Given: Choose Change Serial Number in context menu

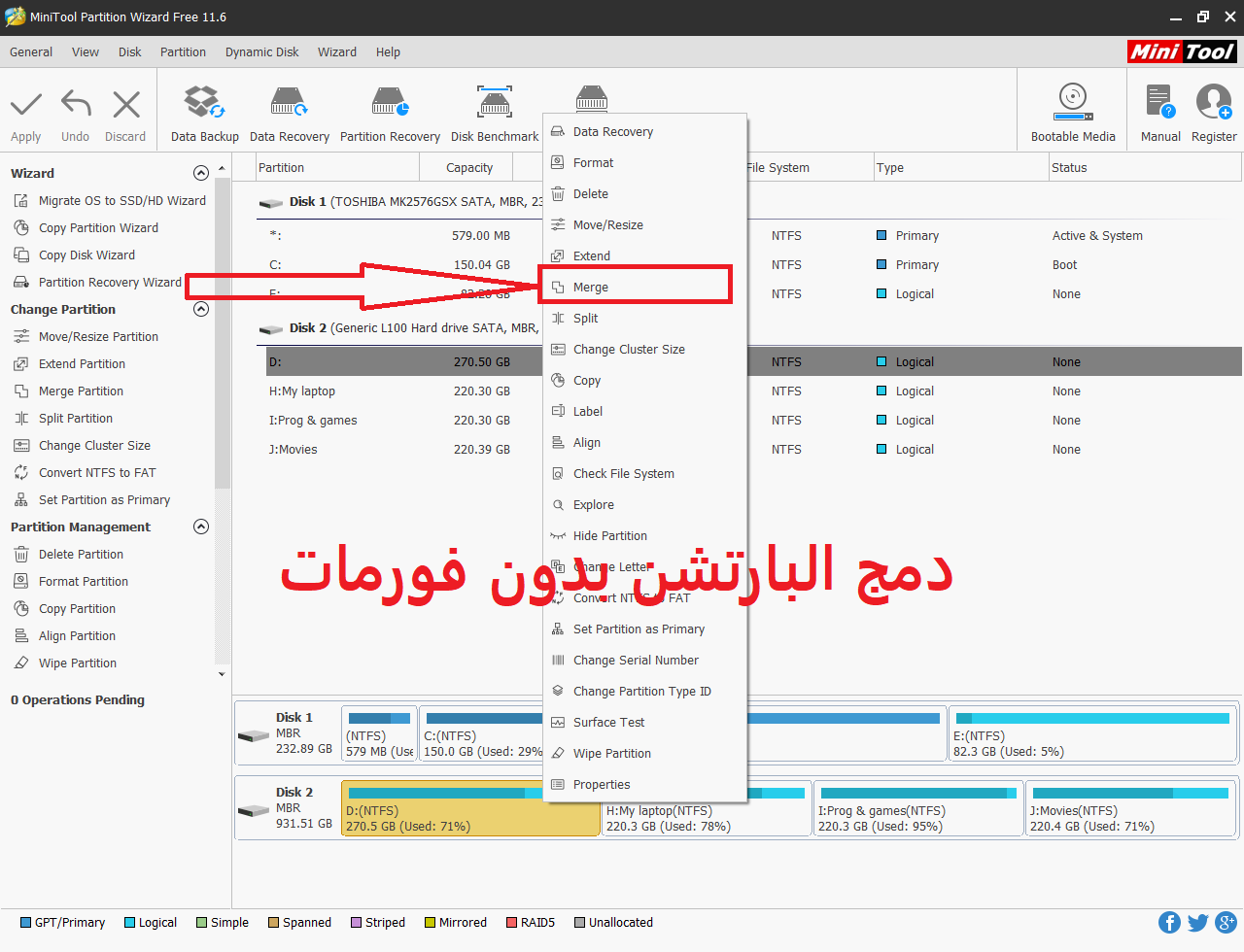Looking at the screenshot, I should coord(644,661).
